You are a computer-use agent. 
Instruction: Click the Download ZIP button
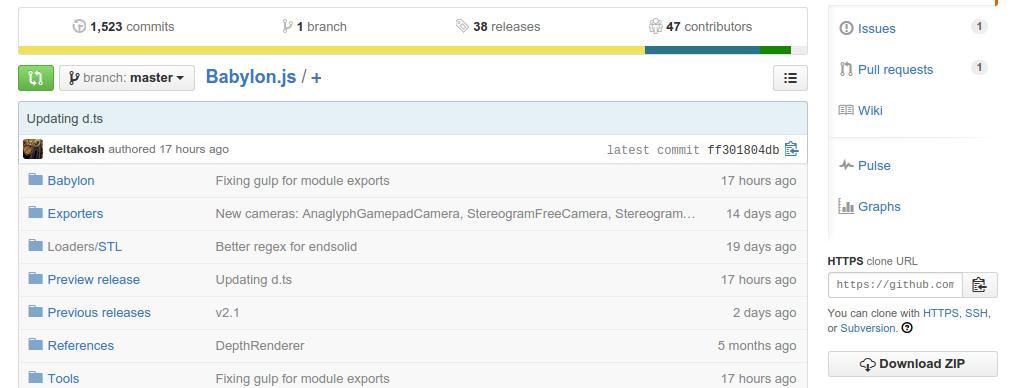[912, 364]
